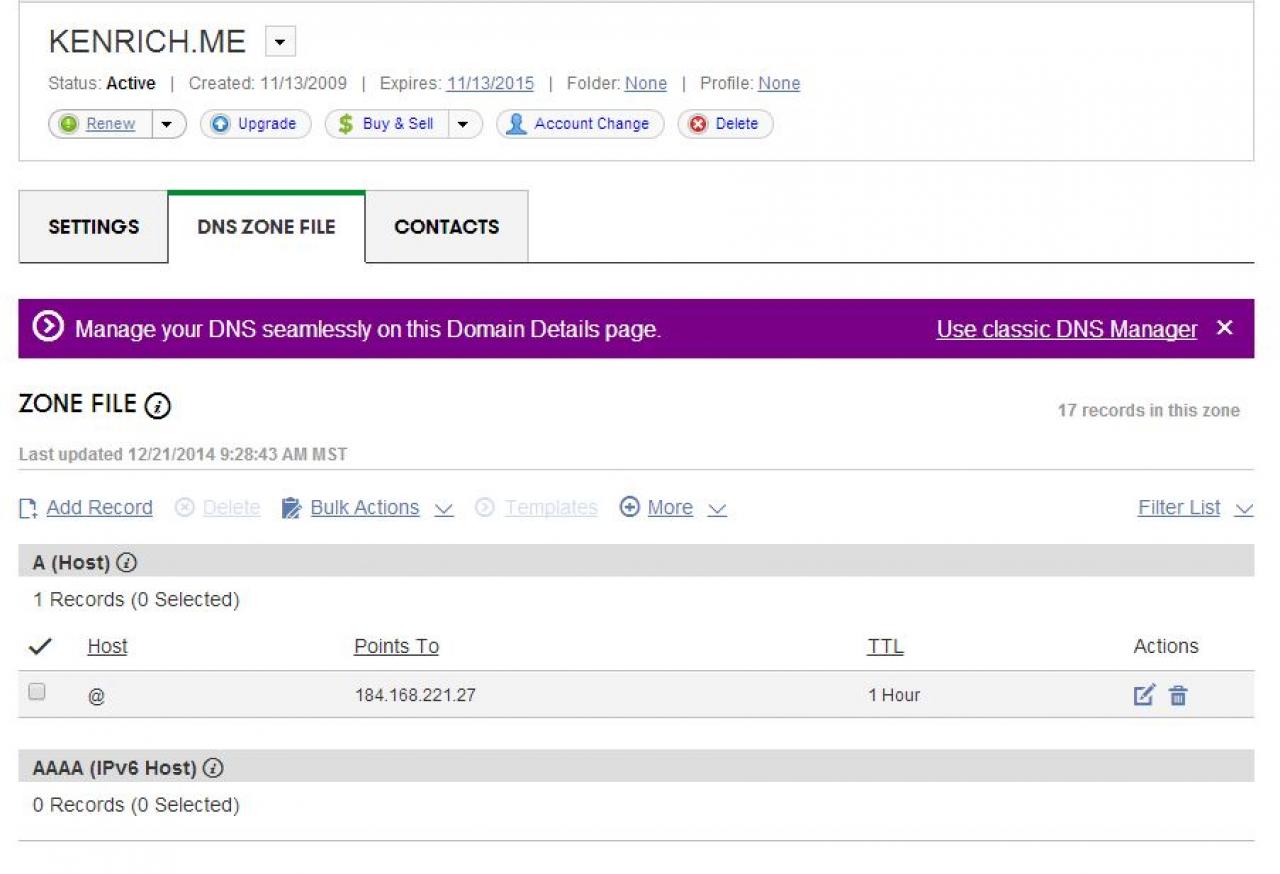Tick the checkbox for the @ host record

pos(37,691)
